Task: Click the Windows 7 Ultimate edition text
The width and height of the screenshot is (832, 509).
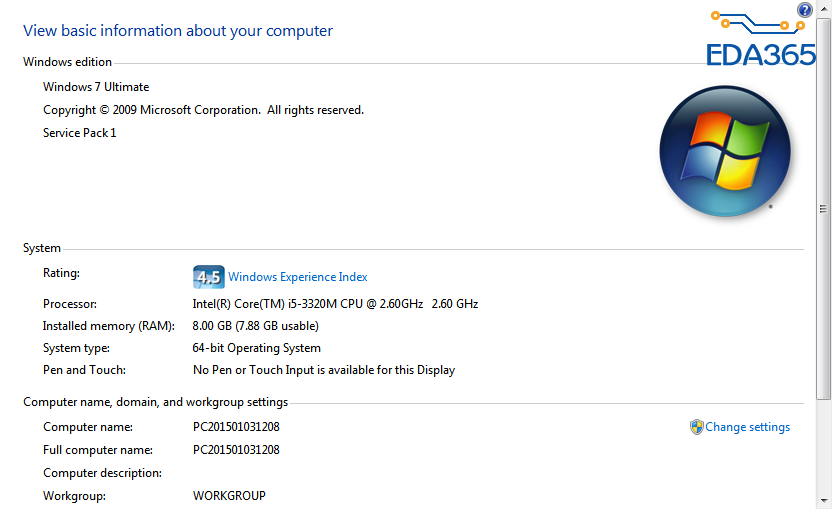Action: click(x=96, y=87)
